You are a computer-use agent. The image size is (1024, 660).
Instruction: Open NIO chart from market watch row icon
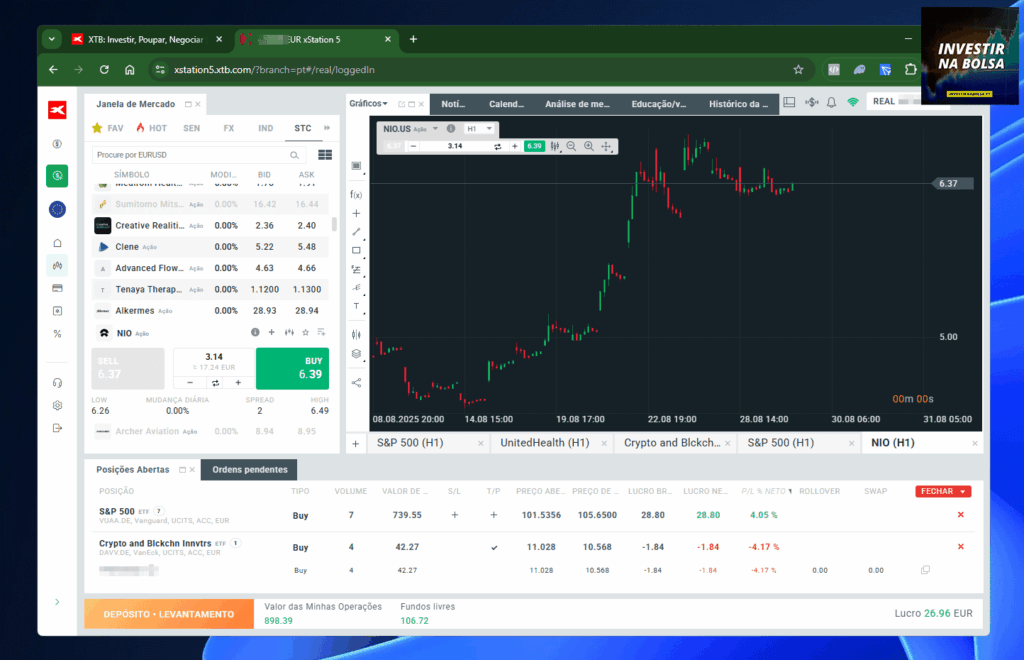click(289, 332)
